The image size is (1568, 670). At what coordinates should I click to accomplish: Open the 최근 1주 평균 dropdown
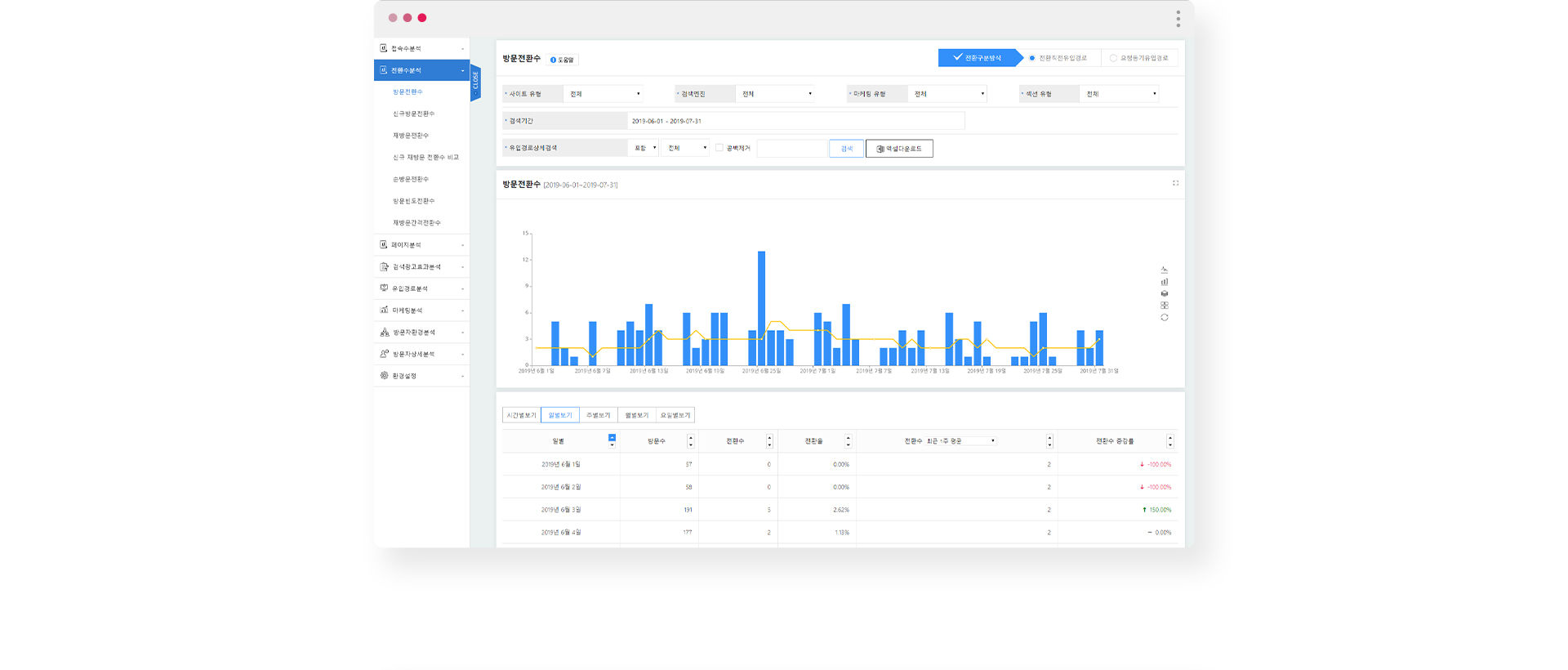960,441
